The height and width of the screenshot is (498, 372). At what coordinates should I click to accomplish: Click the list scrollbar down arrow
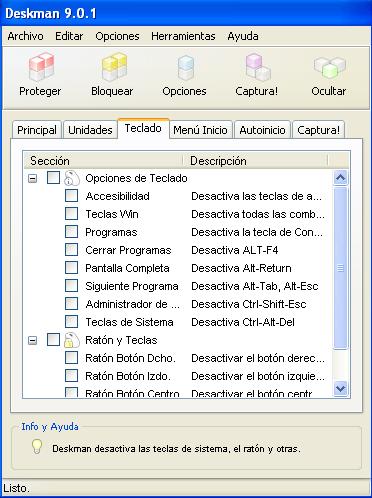[x=341, y=389]
